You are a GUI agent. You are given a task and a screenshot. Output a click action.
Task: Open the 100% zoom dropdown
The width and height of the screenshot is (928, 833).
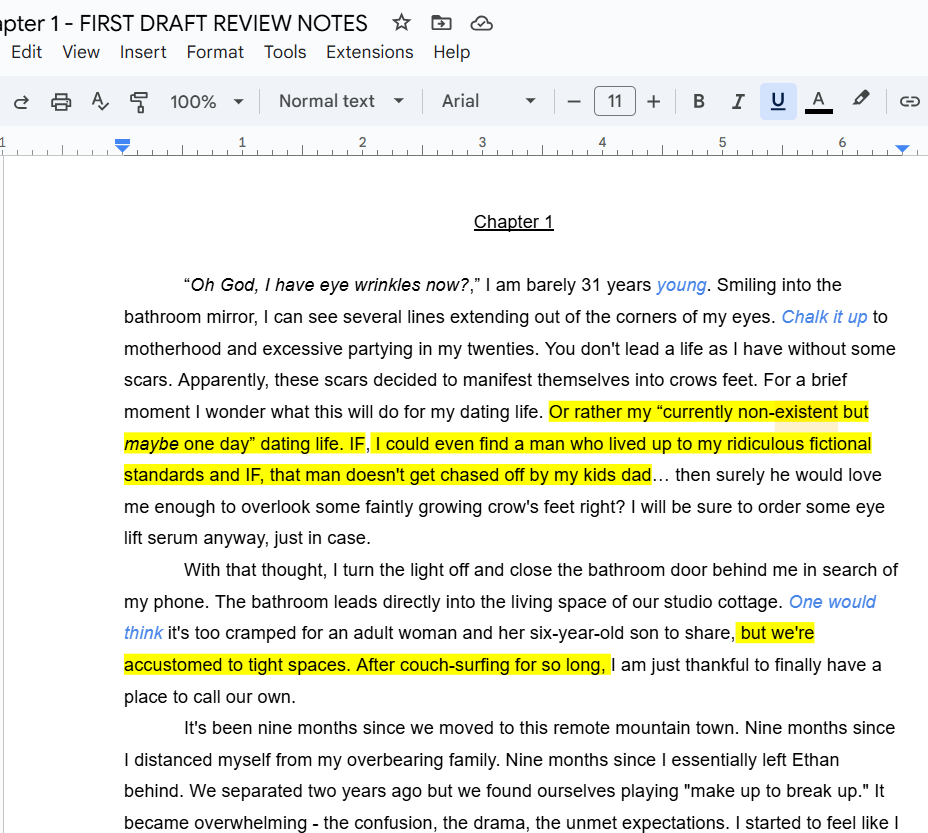(x=207, y=101)
